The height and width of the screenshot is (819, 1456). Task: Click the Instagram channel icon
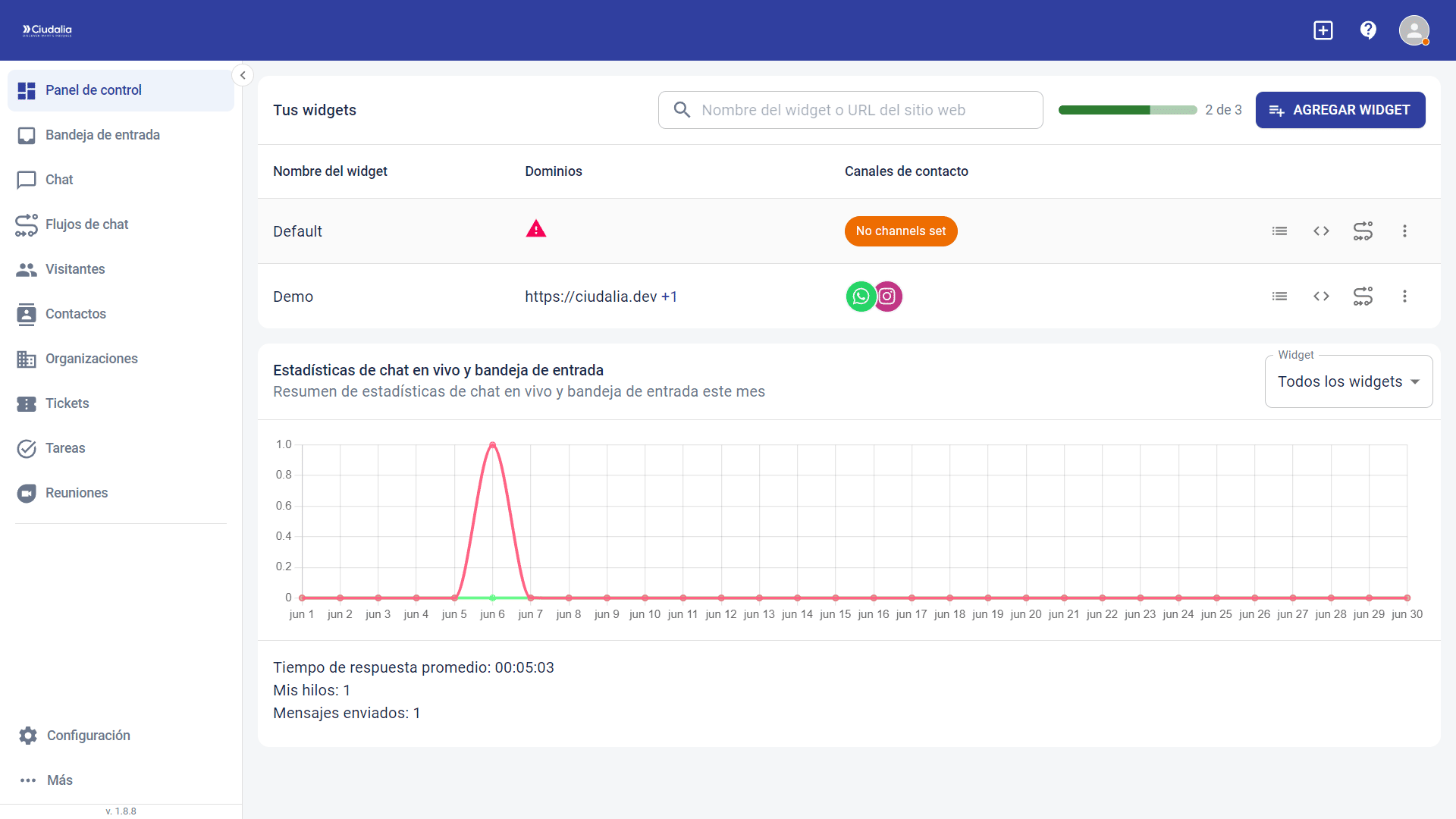coord(888,297)
